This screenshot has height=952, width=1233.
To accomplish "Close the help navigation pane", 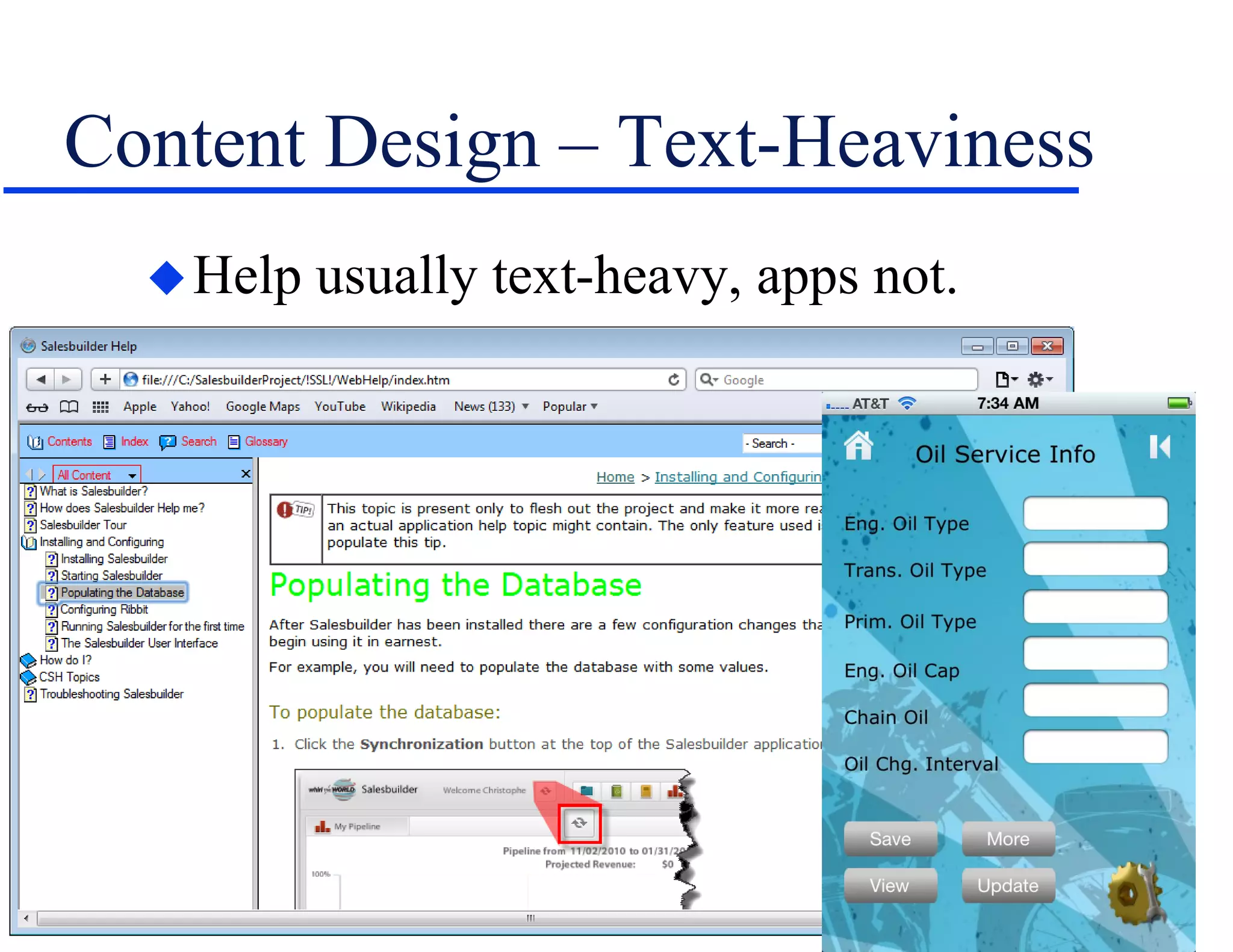I will click(246, 474).
